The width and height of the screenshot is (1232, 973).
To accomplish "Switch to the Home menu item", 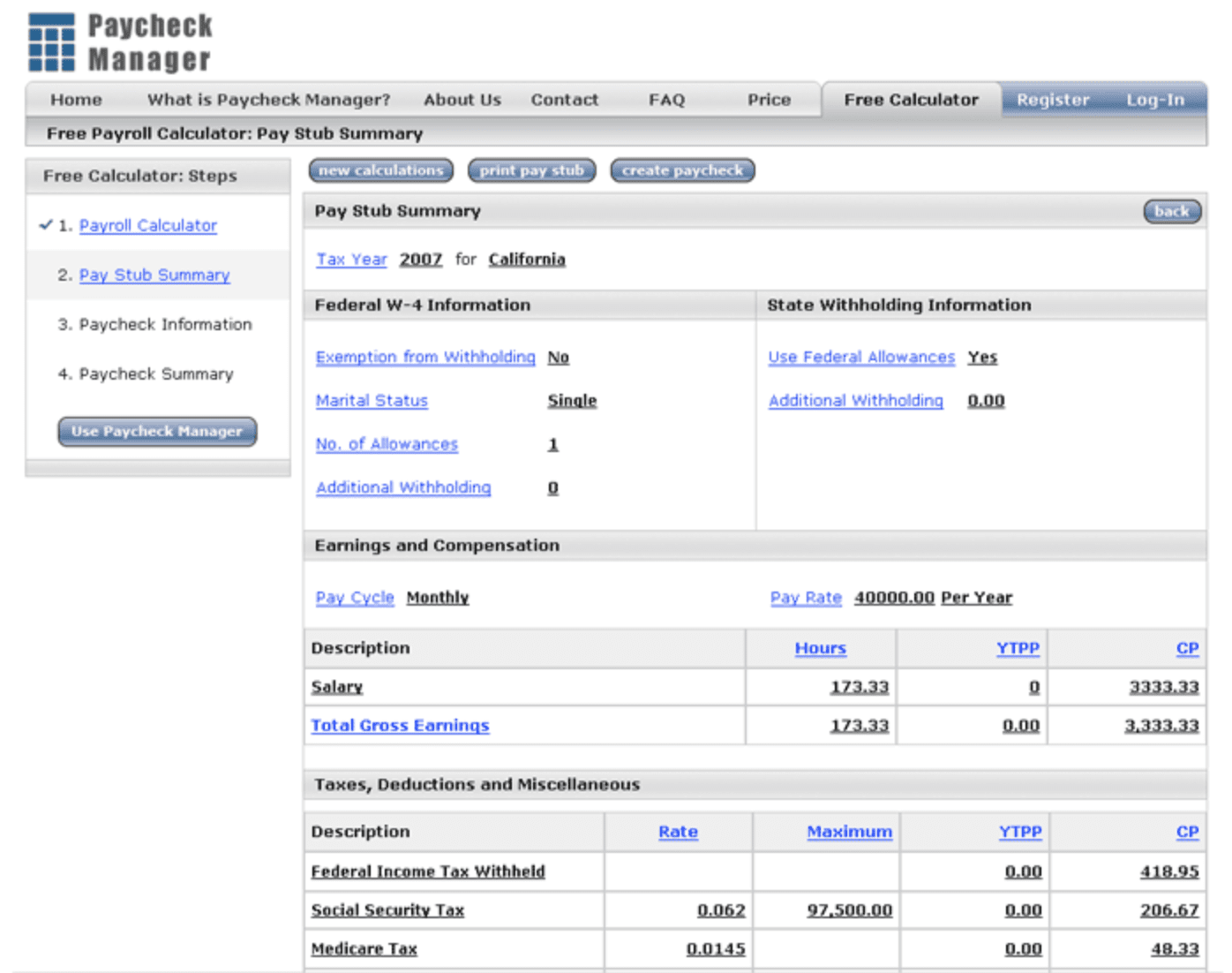I will [75, 99].
